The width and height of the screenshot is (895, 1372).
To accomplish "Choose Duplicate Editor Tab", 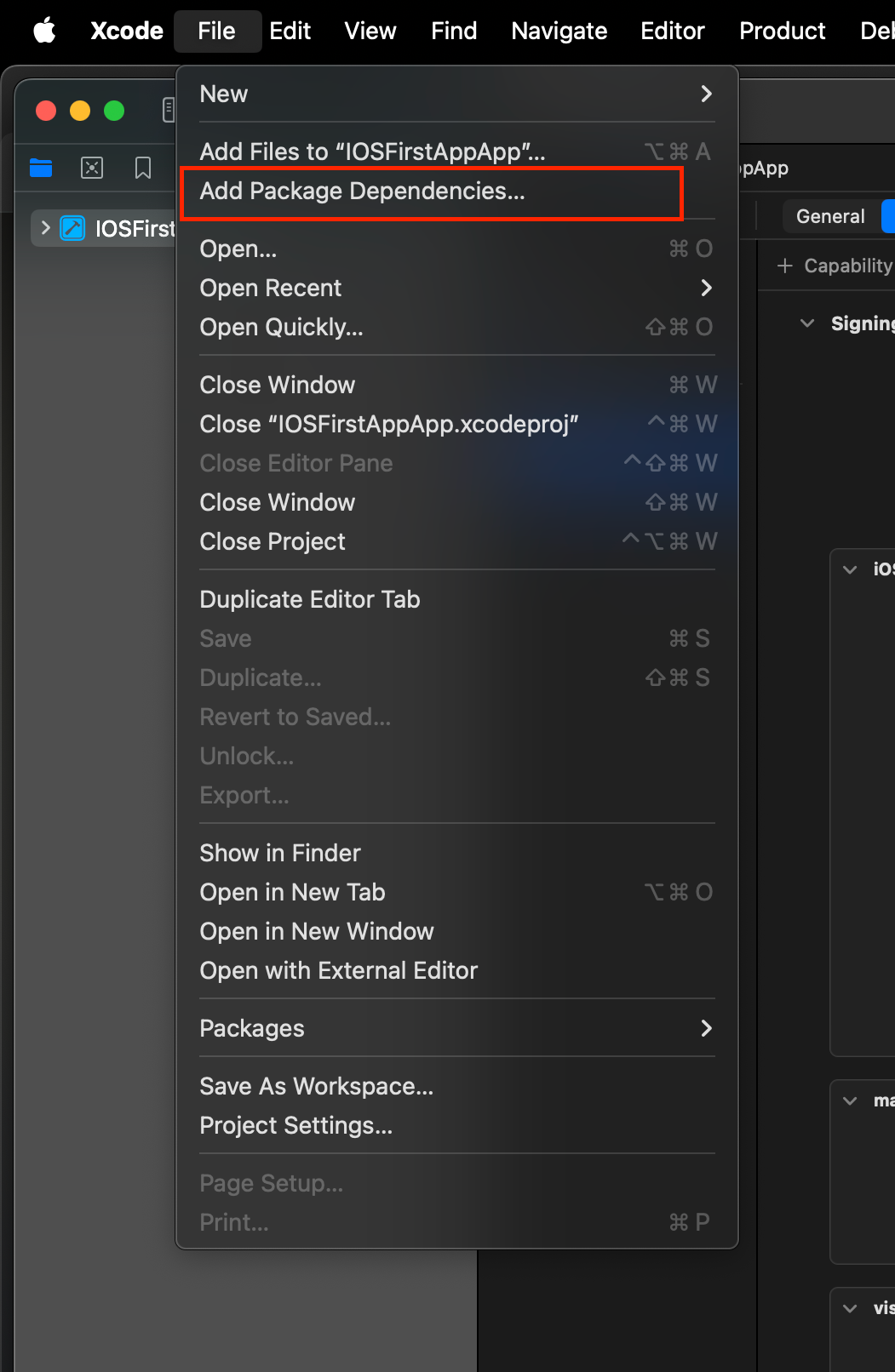I will tap(456, 599).
